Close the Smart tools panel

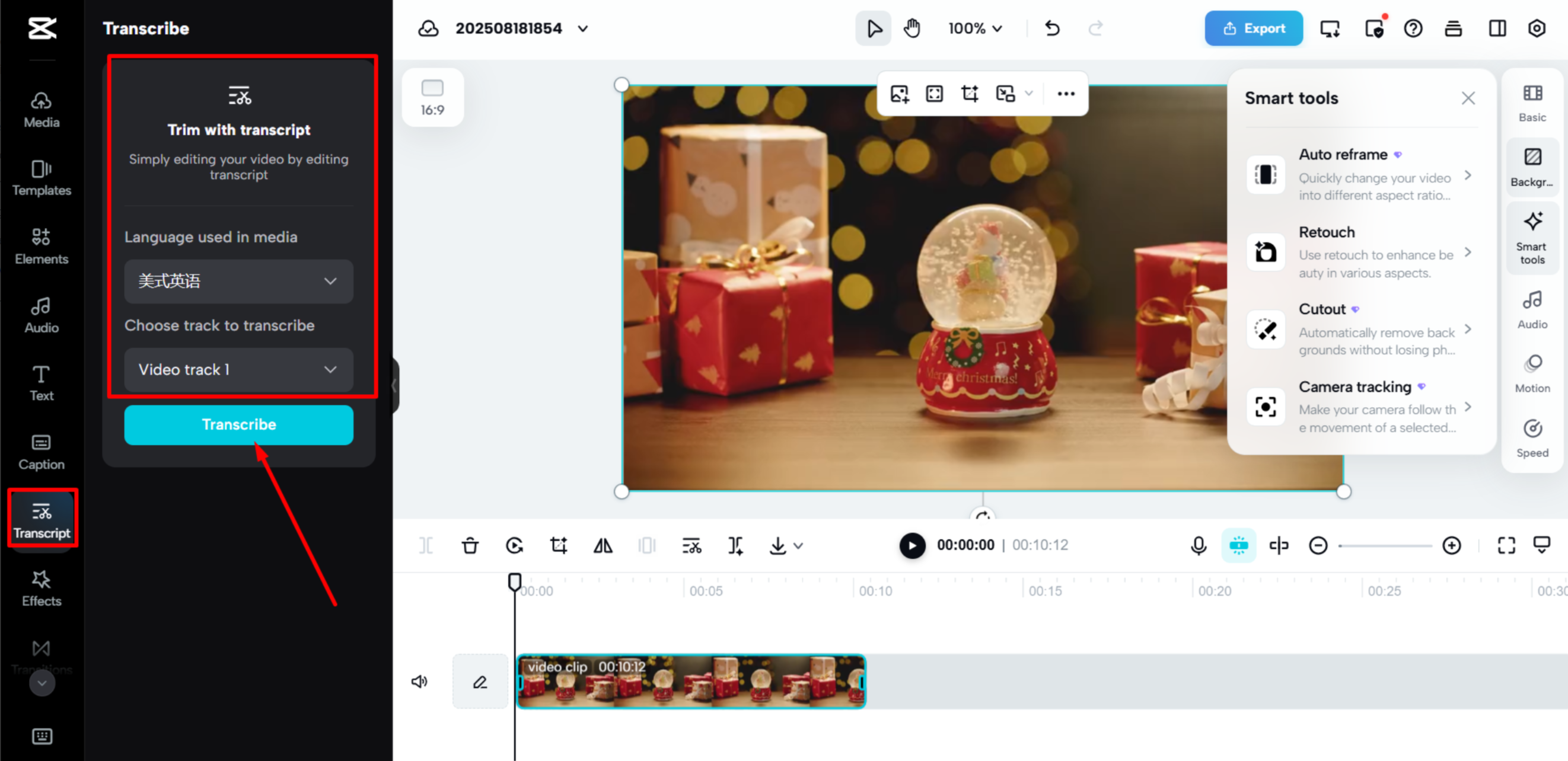pos(1468,98)
